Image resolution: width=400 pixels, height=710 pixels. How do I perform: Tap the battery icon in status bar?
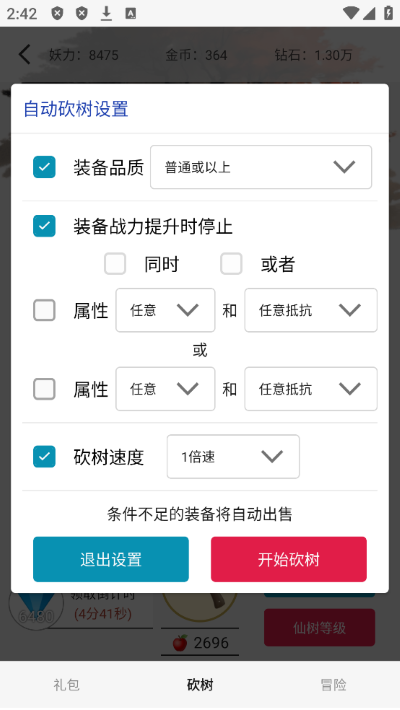click(x=388, y=13)
